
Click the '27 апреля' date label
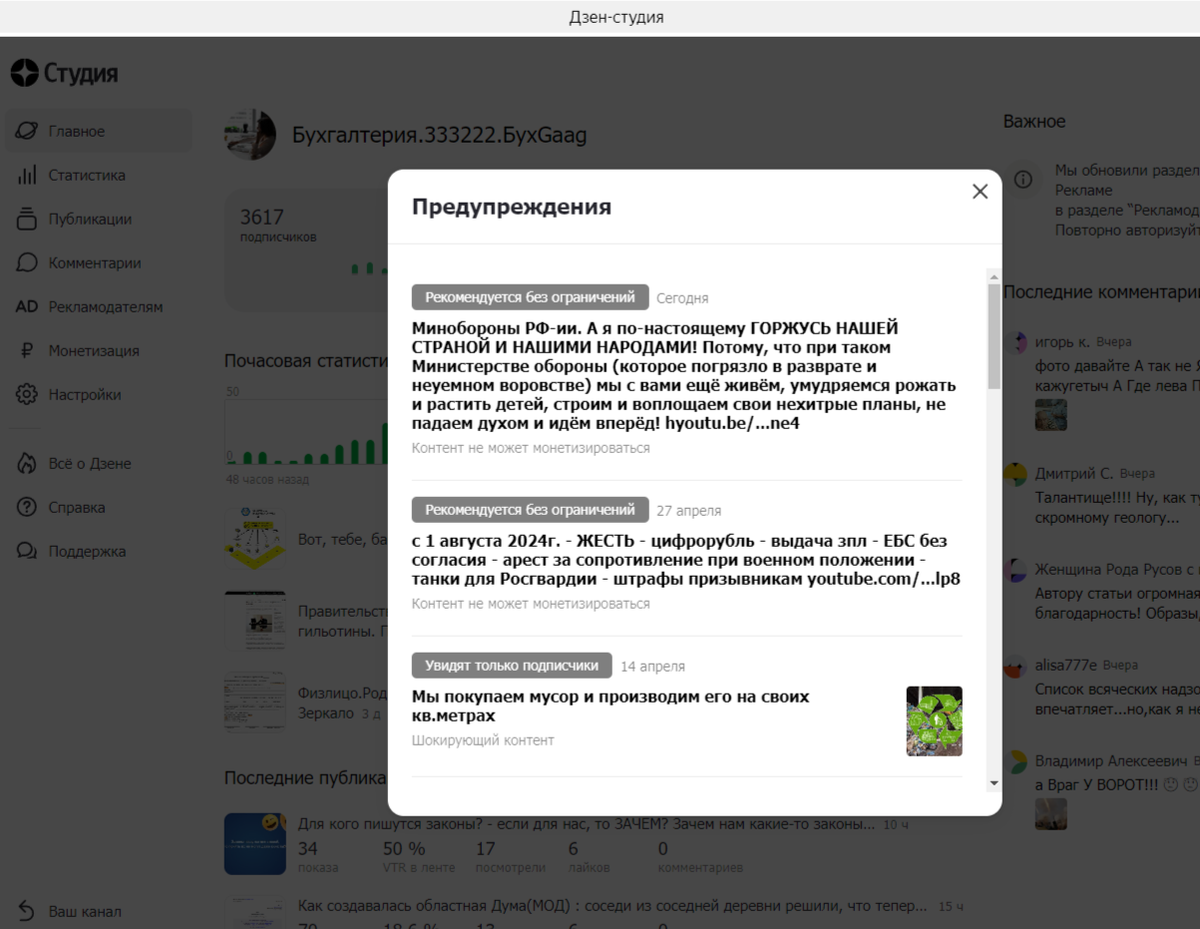click(689, 511)
